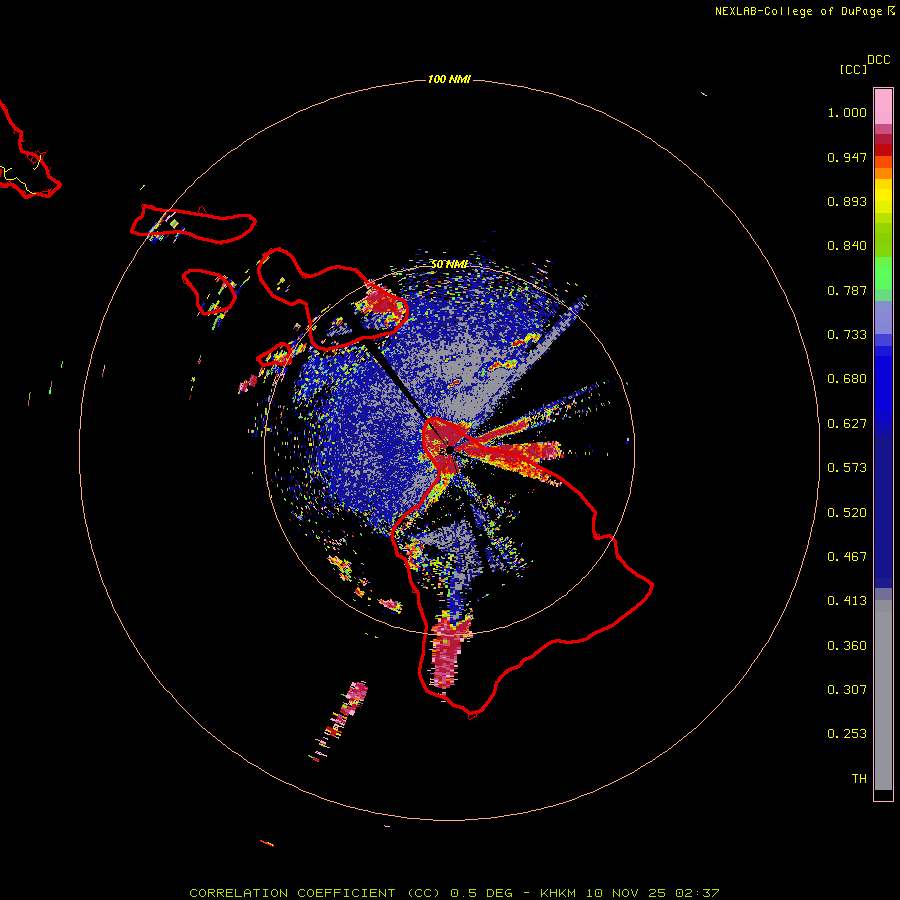Click the 0.733 legend value
The width and height of the screenshot is (900, 900).
coord(847,335)
